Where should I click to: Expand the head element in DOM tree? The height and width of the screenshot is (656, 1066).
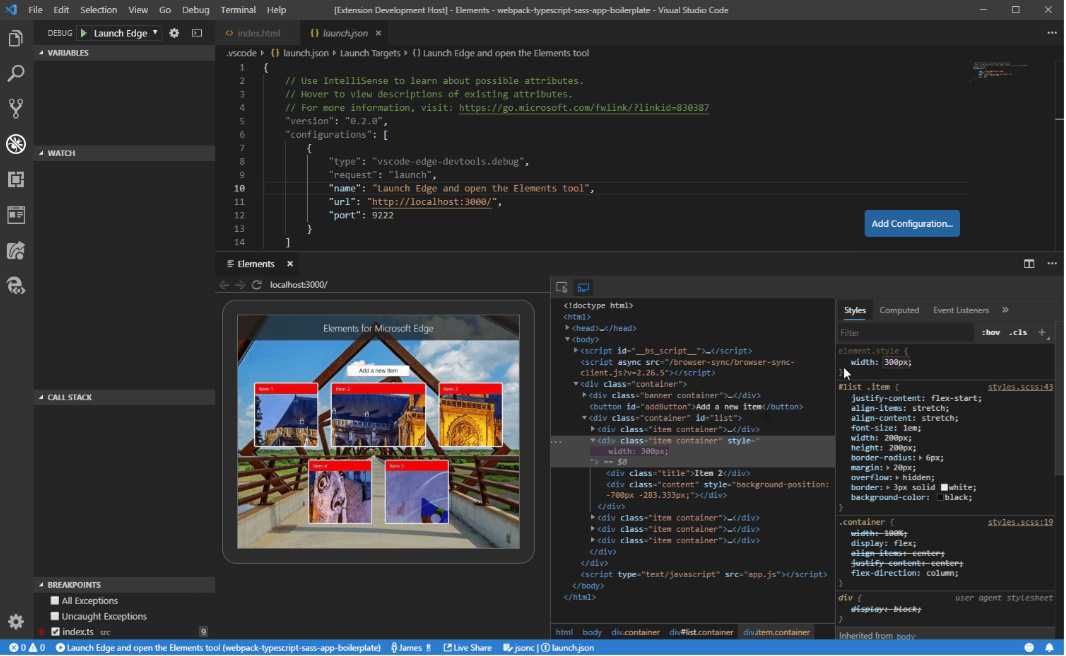point(568,328)
